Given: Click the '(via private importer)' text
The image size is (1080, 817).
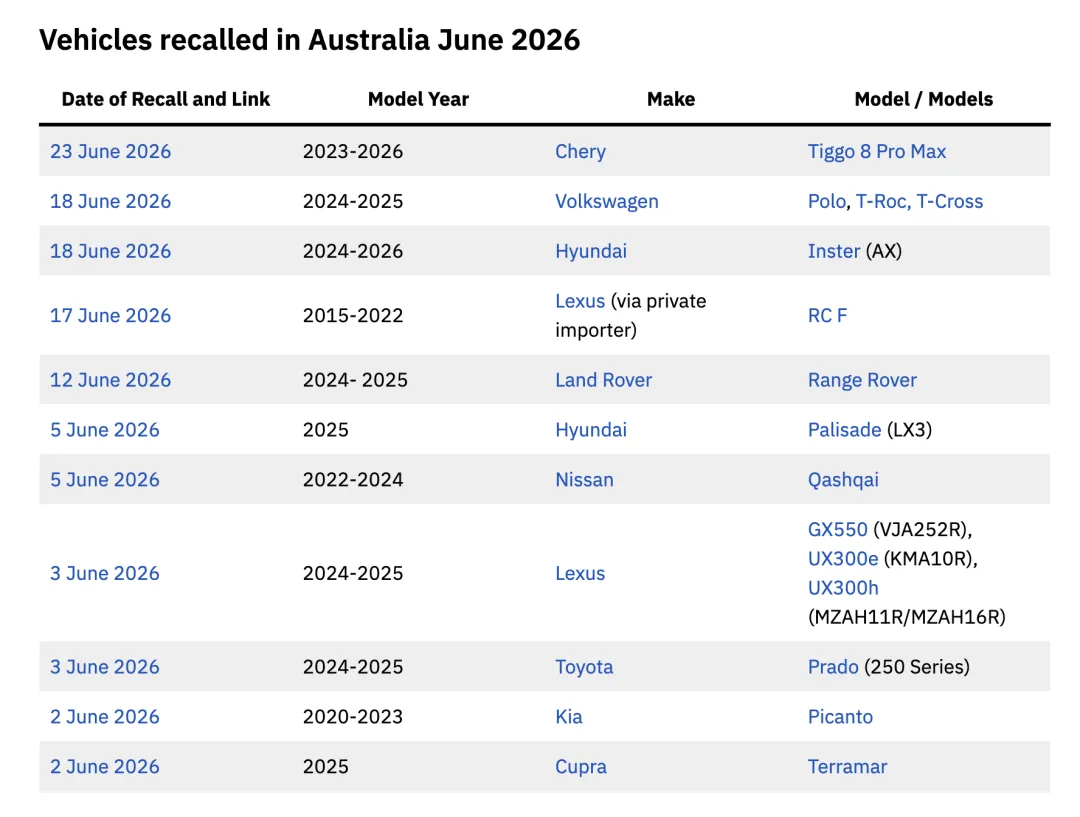Looking at the screenshot, I should [x=631, y=316].
